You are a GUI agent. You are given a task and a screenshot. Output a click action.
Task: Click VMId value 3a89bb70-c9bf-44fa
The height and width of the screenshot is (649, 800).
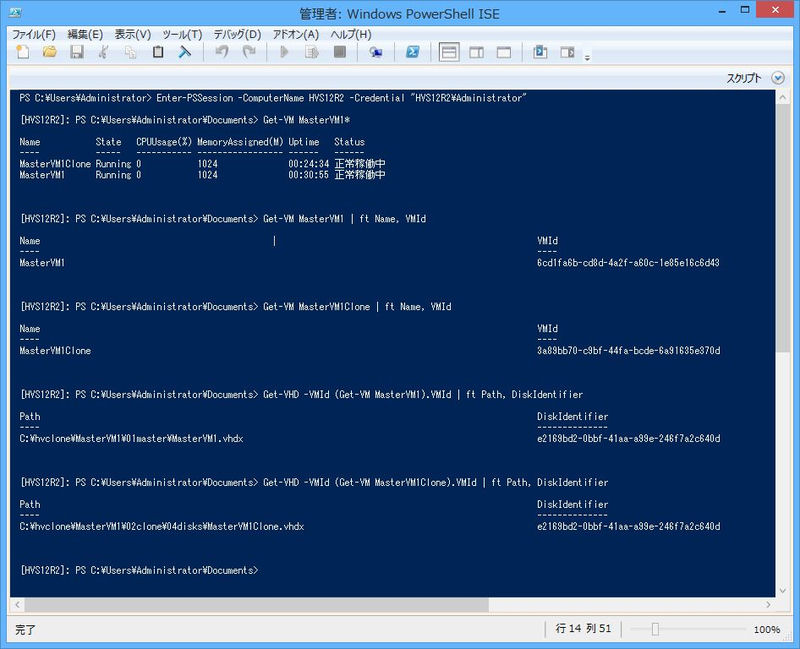629,351
